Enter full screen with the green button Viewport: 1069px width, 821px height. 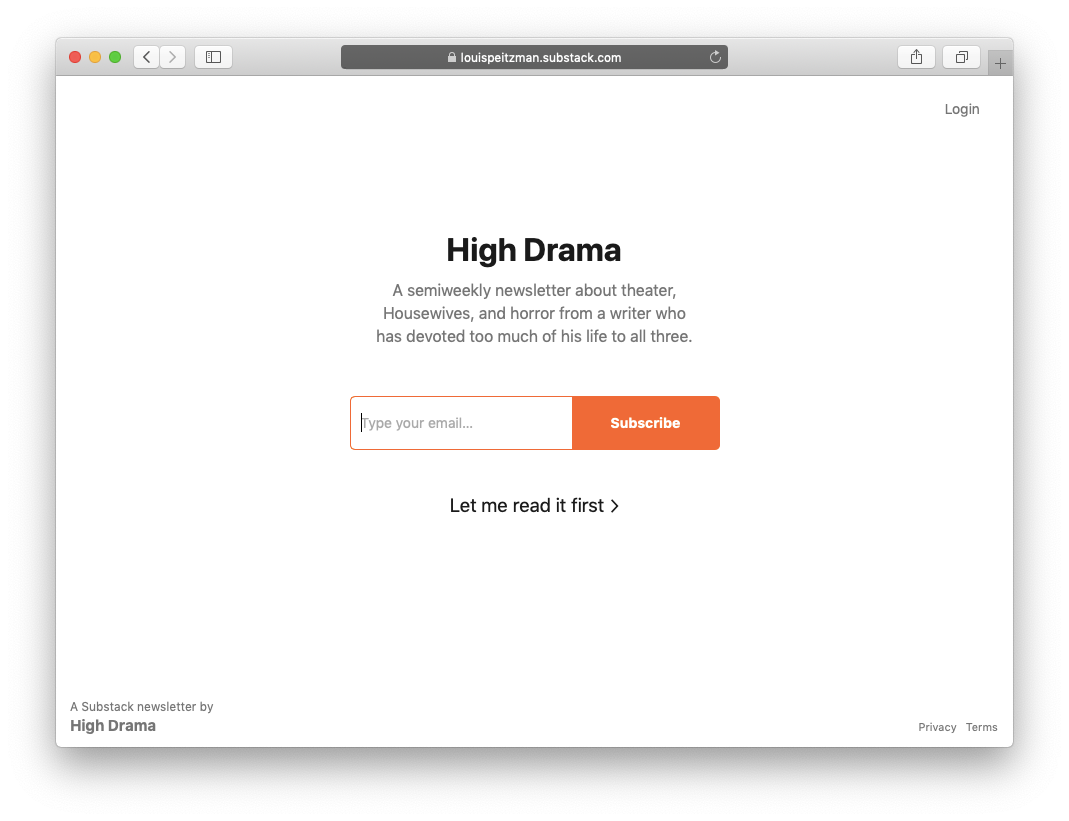pyautogui.click(x=115, y=57)
